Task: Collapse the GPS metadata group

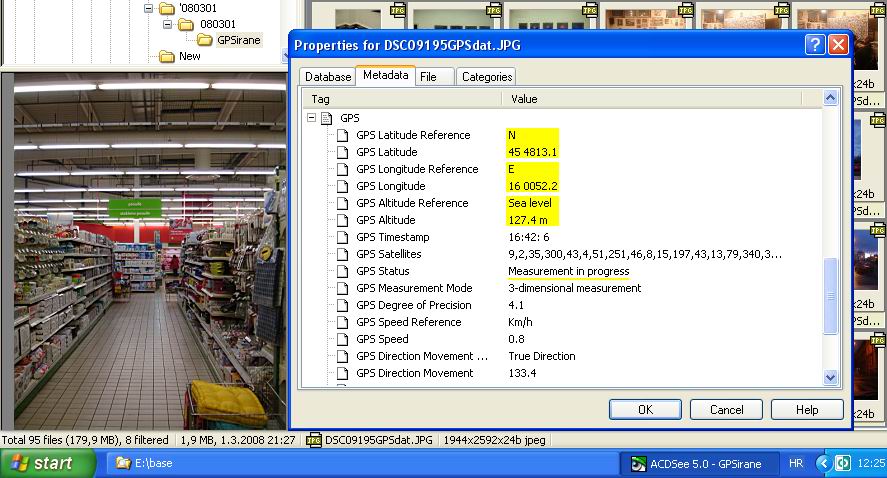Action: coord(311,118)
